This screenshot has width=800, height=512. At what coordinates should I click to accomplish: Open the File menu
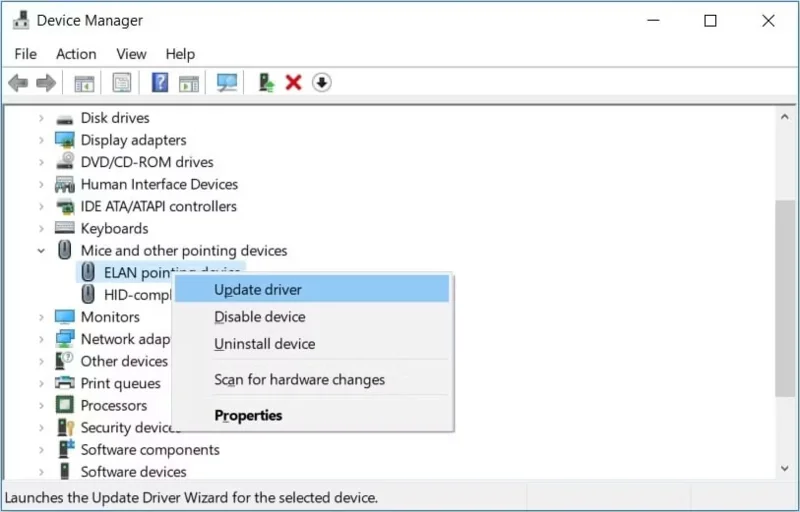click(26, 54)
